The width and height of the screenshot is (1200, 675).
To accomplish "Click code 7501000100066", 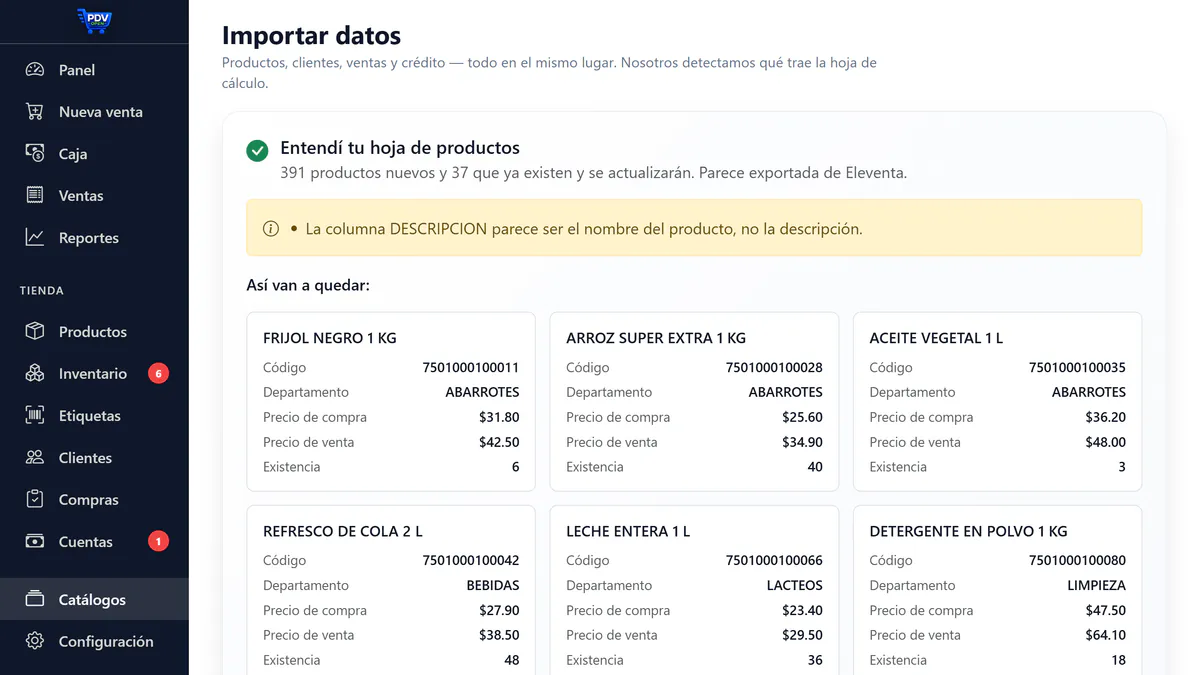I will (774, 561).
